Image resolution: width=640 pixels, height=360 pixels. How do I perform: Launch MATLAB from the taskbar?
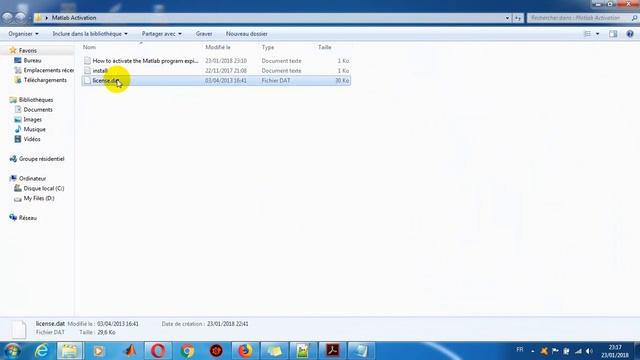click(129, 351)
